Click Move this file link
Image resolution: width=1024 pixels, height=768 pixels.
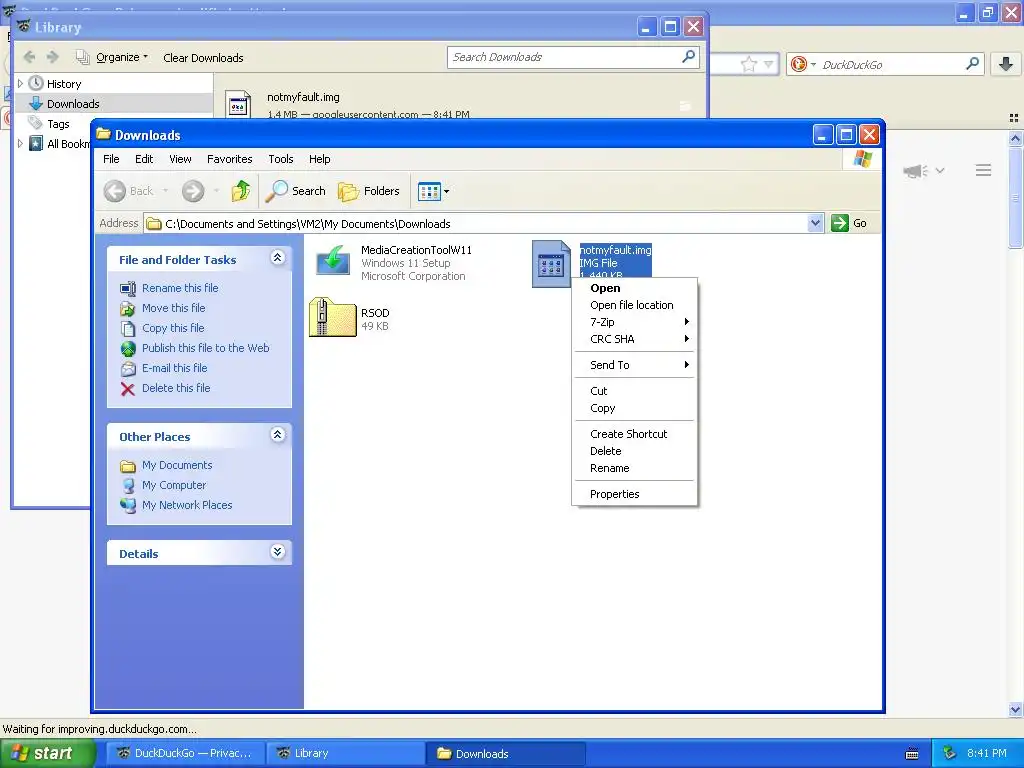point(173,308)
